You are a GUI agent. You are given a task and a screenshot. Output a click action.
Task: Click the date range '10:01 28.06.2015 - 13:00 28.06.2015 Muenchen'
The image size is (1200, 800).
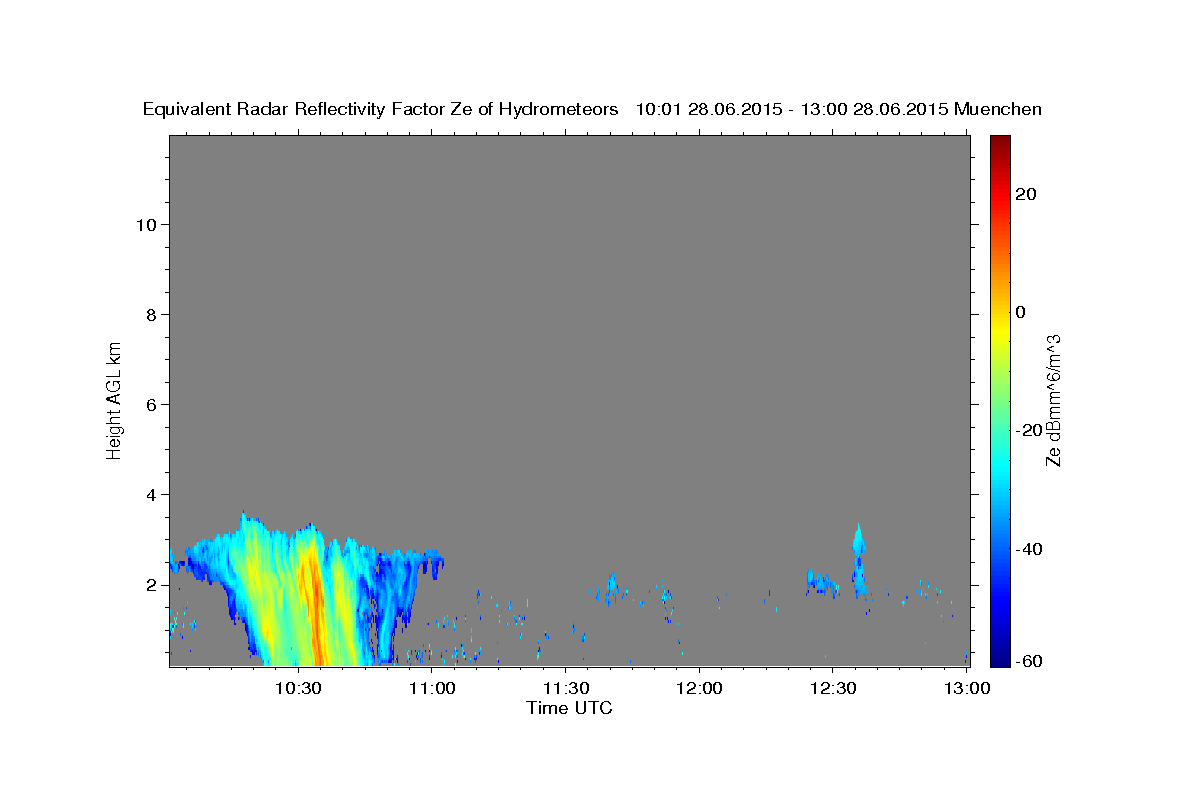coord(838,109)
